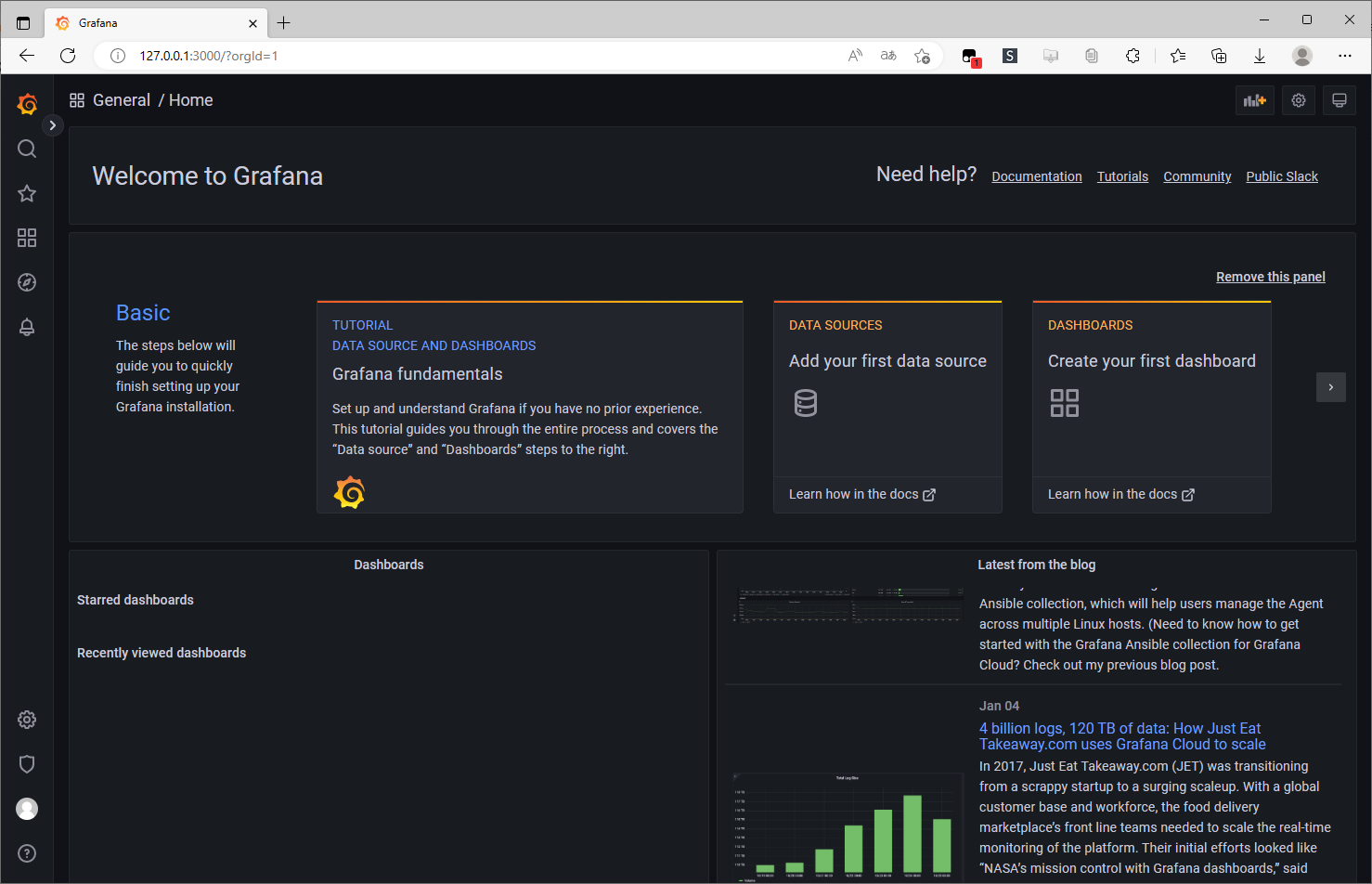Add a new panel from the top toolbar
The image size is (1372, 884).
tap(1255, 100)
